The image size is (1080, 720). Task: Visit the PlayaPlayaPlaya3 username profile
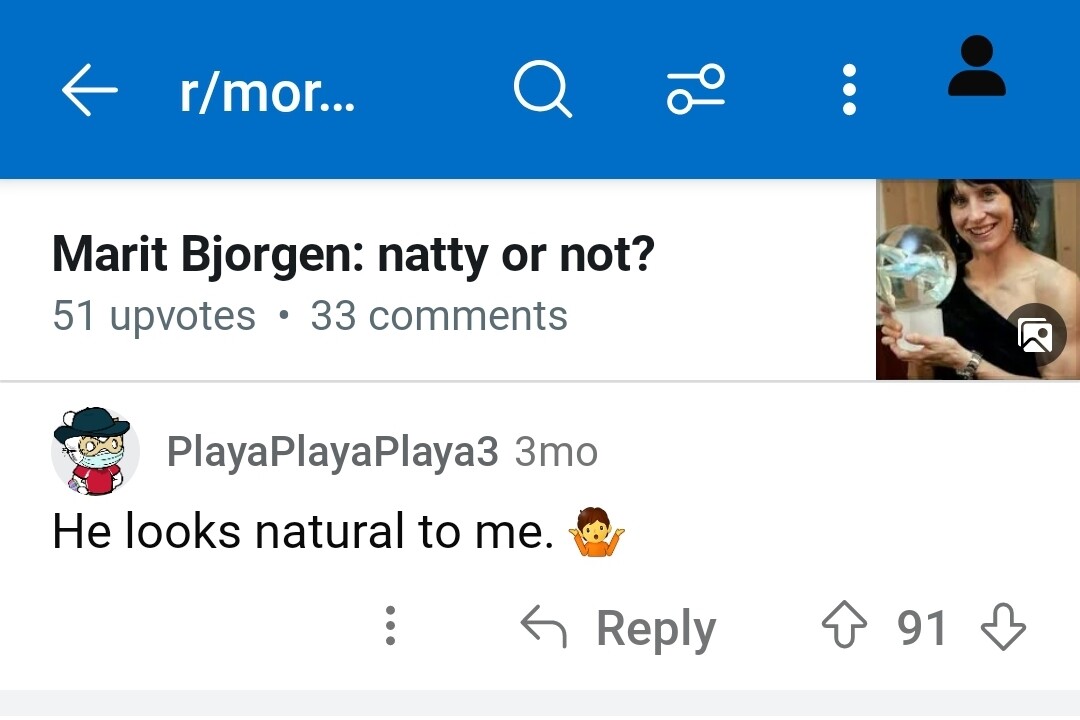click(333, 452)
